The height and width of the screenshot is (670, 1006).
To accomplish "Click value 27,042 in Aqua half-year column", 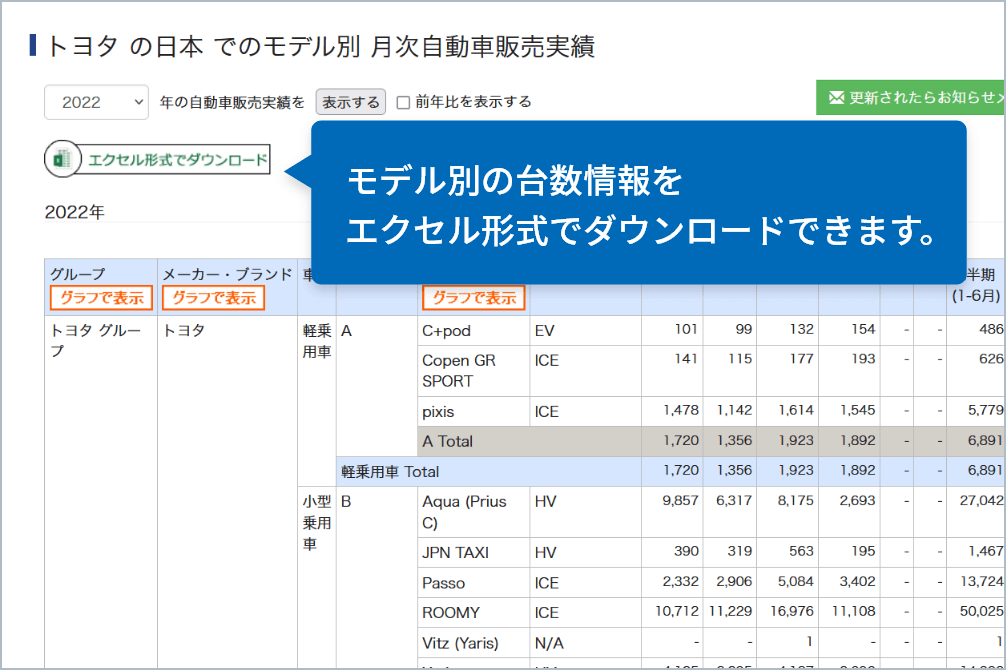I will click(x=981, y=501).
